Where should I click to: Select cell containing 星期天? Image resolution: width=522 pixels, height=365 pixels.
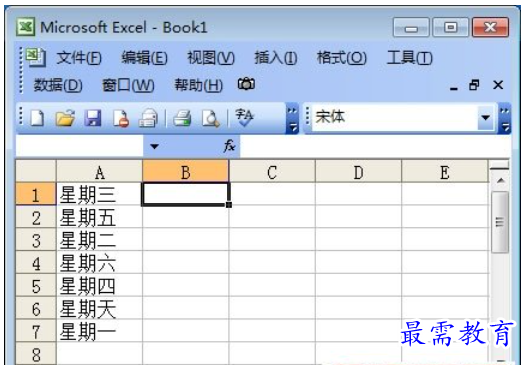click(x=99, y=308)
